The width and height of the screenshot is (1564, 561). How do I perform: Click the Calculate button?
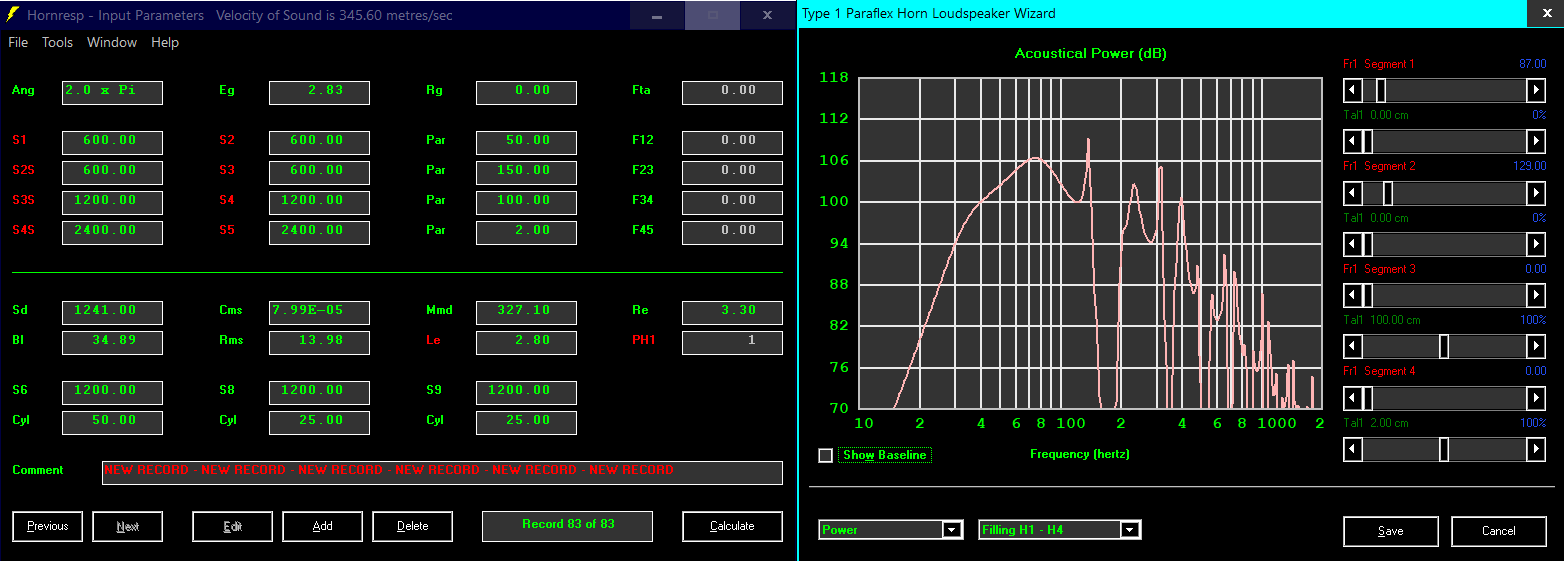click(732, 526)
